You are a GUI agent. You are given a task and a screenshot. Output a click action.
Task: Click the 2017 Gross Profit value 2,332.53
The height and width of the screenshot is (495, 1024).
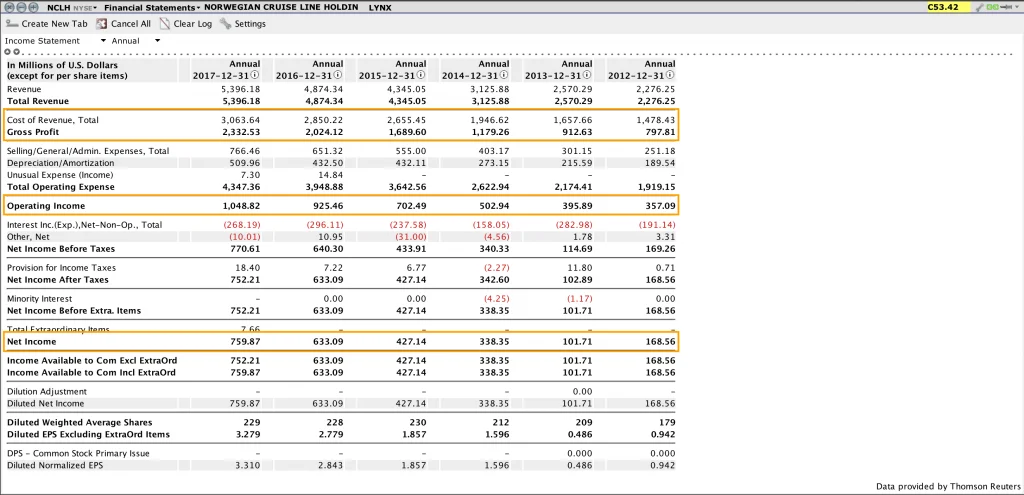pos(240,132)
